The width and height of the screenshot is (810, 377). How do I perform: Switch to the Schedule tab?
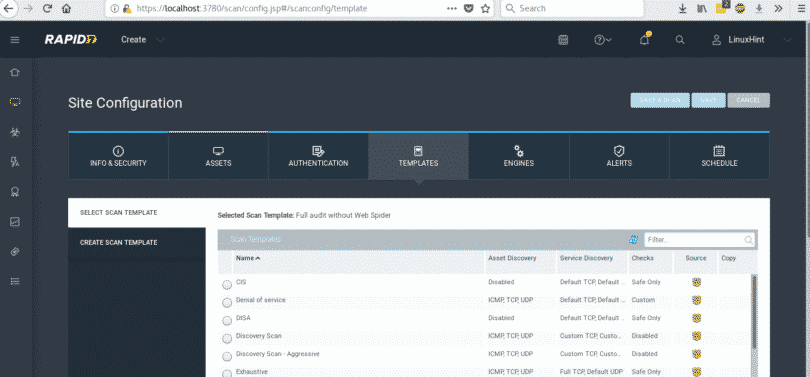tap(719, 156)
